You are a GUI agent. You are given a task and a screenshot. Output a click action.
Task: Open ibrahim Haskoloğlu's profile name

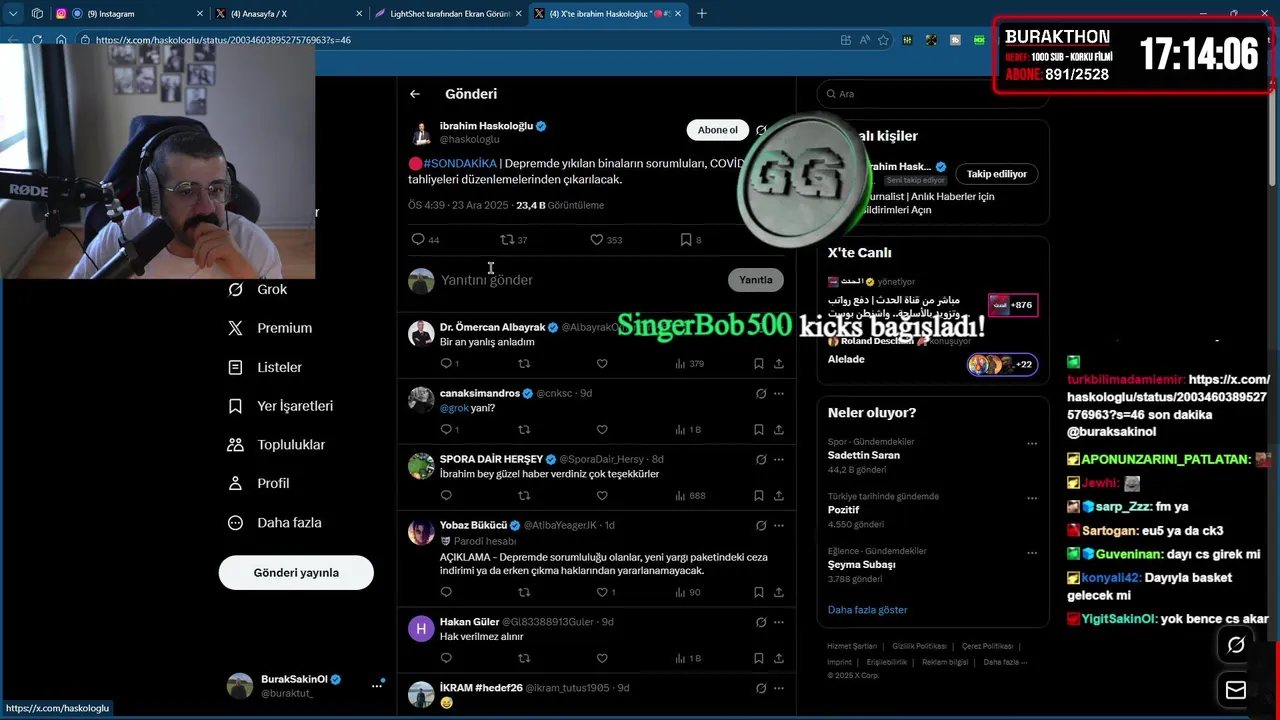click(486, 126)
